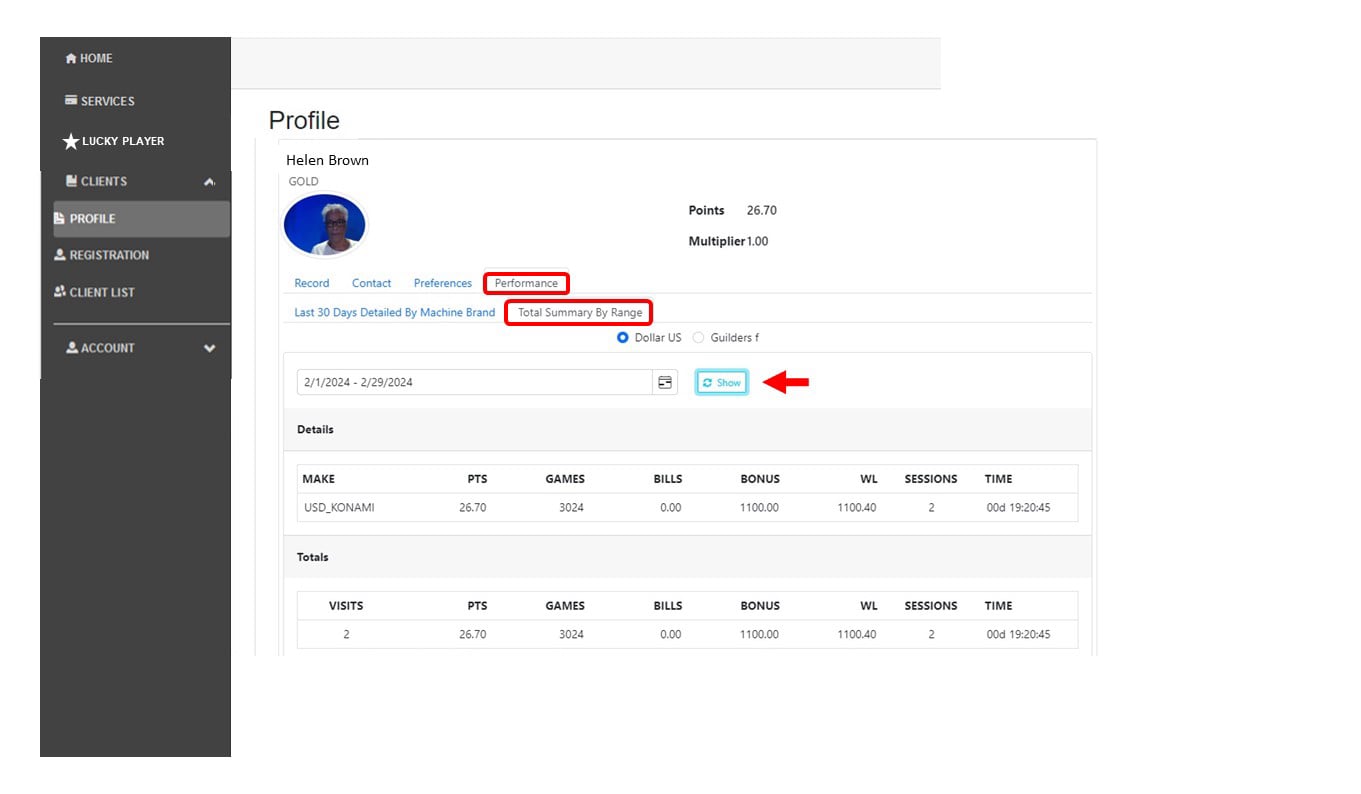1361x794 pixels.
Task: Click the card icon next to SERVICES
Action: (x=71, y=100)
